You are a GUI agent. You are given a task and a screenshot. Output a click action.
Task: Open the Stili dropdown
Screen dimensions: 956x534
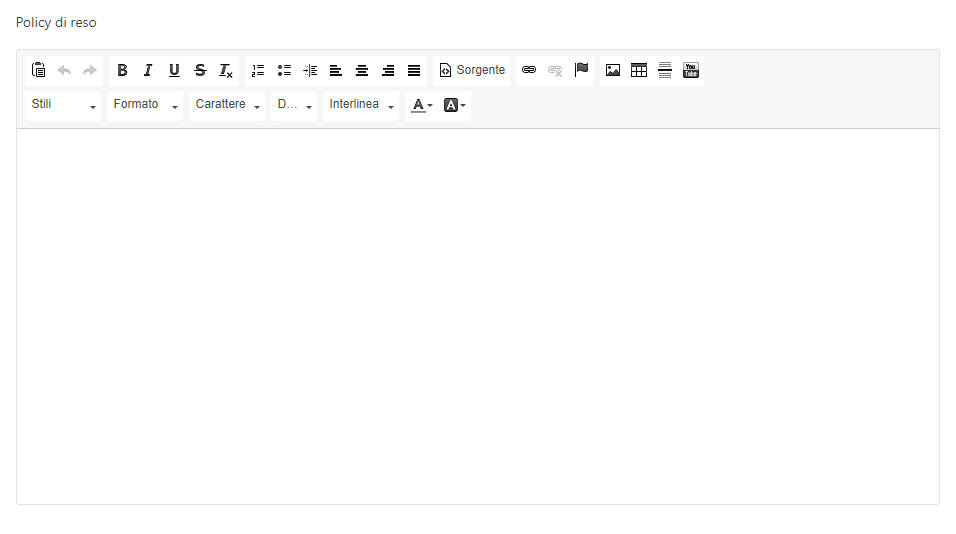tap(64, 105)
